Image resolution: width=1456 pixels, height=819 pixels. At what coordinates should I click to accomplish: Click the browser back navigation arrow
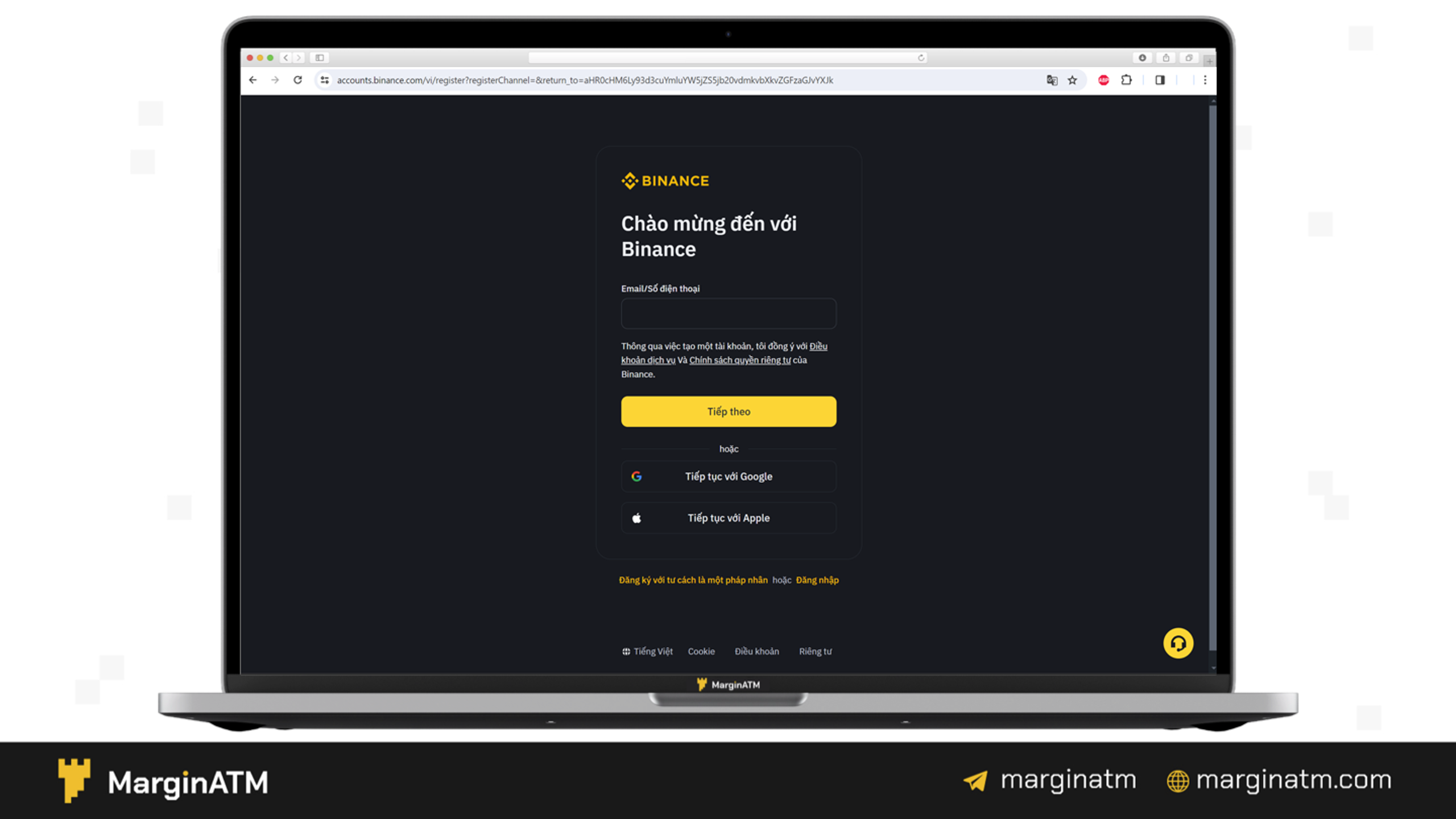coord(253,79)
